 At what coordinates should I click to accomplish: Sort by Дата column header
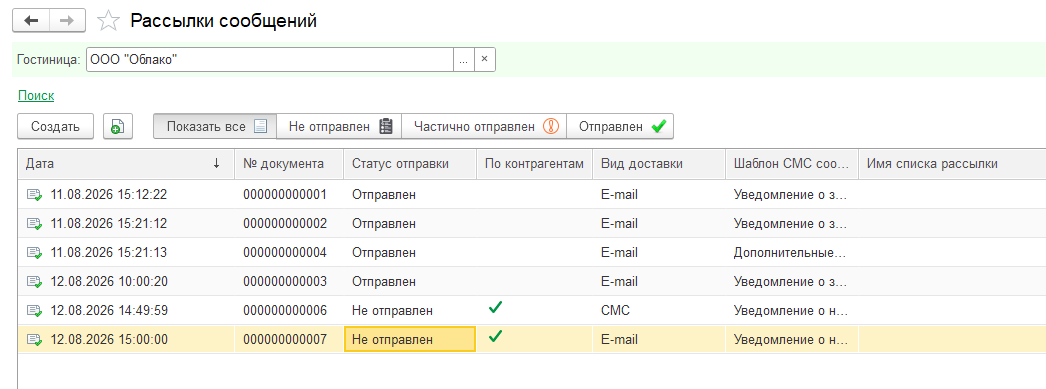tap(126, 164)
